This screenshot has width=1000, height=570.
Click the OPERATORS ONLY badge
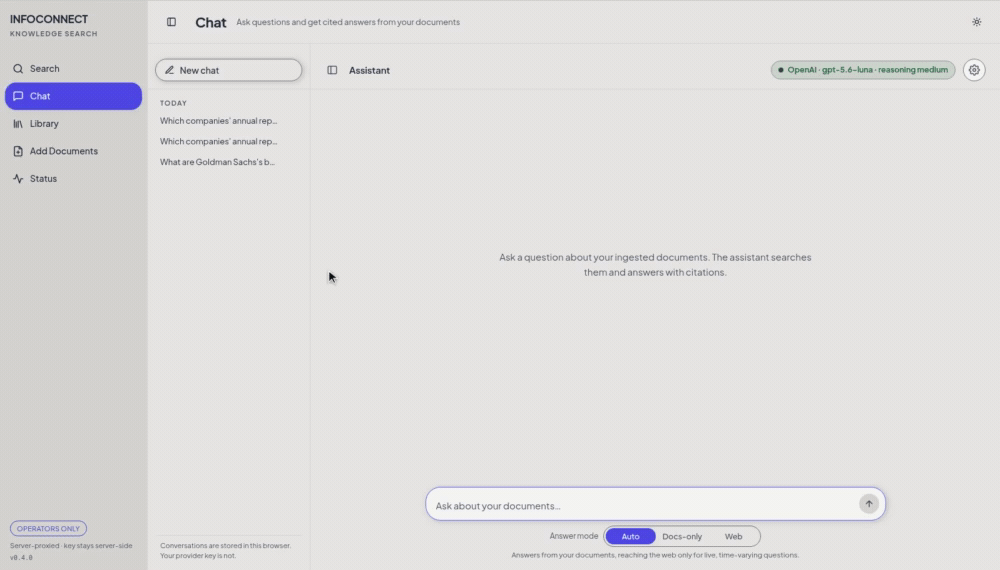click(48, 529)
